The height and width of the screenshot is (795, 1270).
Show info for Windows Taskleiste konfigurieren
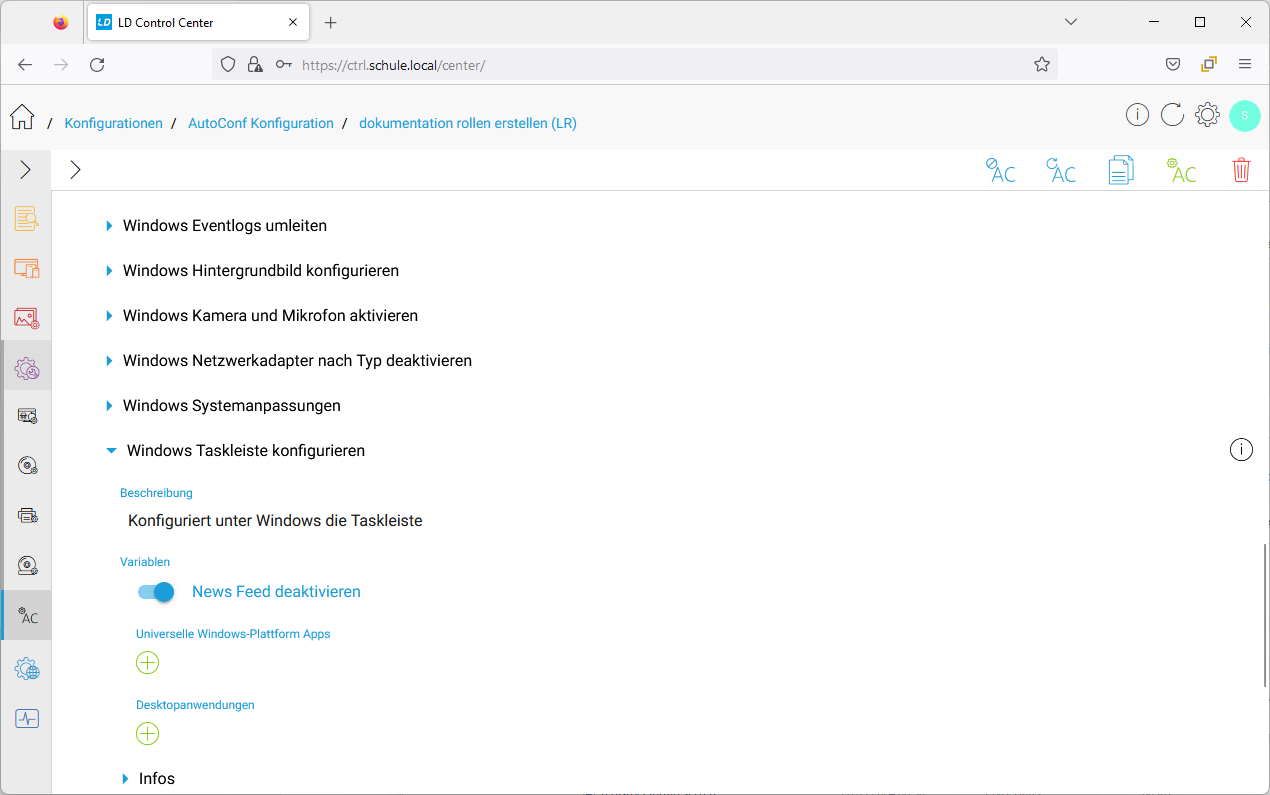[x=1241, y=450]
